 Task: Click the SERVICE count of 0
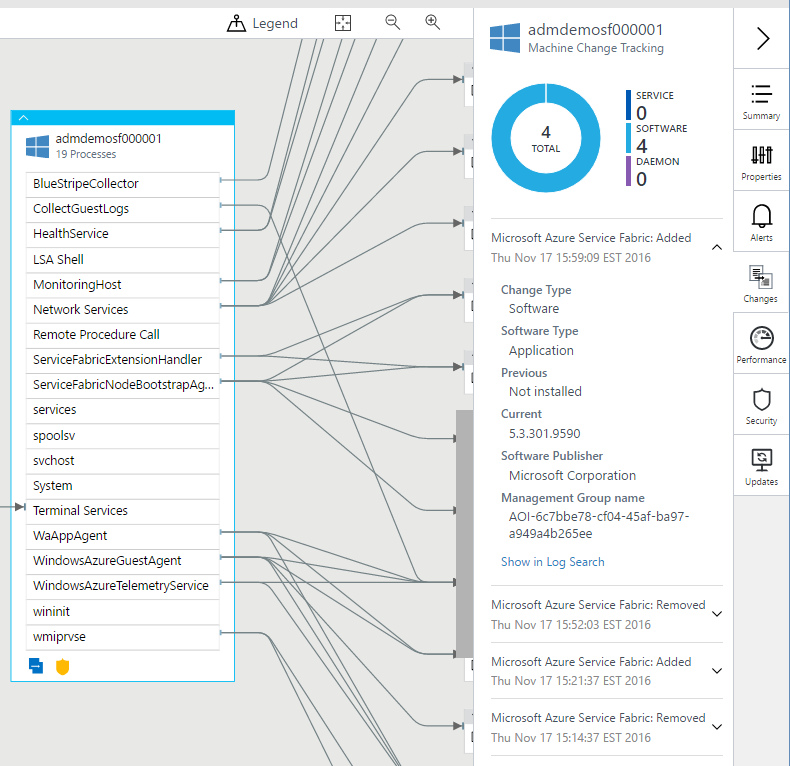641,113
